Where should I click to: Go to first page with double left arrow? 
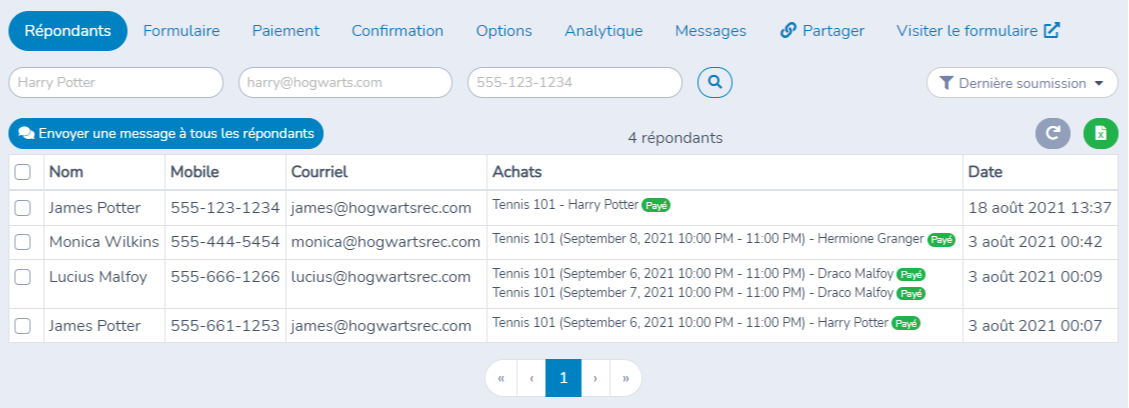tap(501, 378)
